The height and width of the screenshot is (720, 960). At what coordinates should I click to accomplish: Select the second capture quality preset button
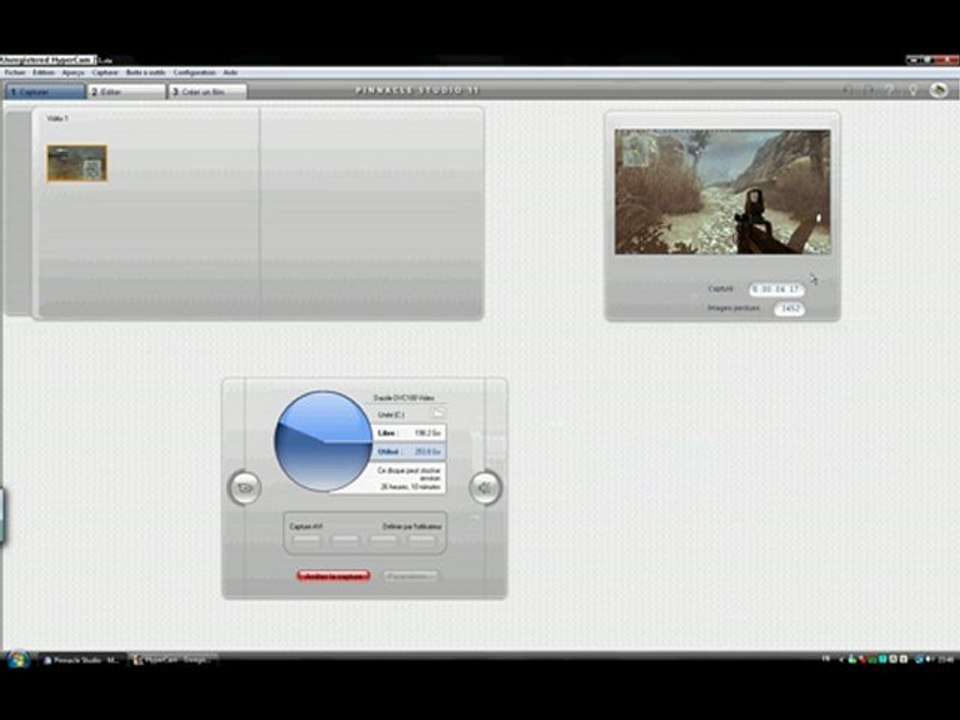click(x=345, y=540)
